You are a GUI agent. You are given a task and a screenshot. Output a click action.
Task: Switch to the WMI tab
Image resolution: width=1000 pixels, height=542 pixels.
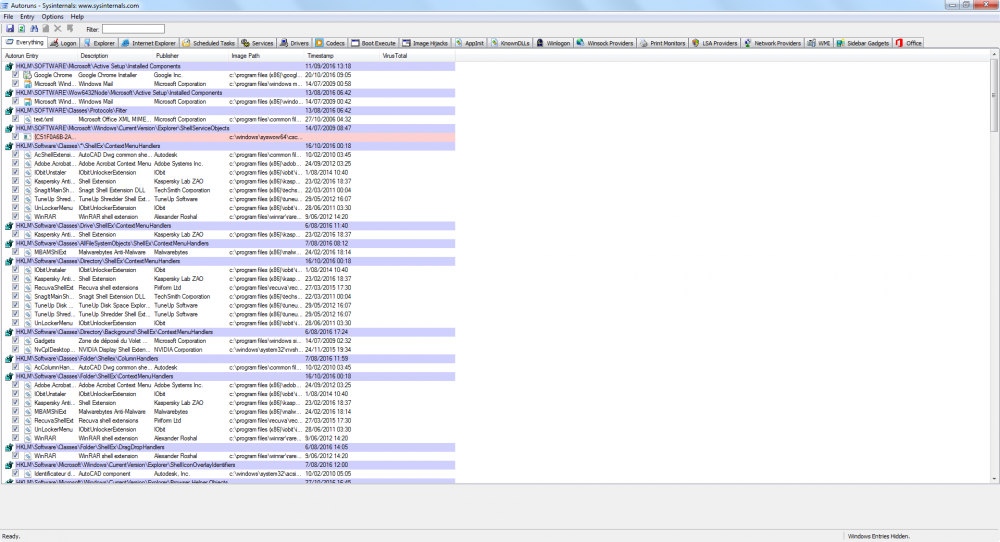[x=819, y=43]
